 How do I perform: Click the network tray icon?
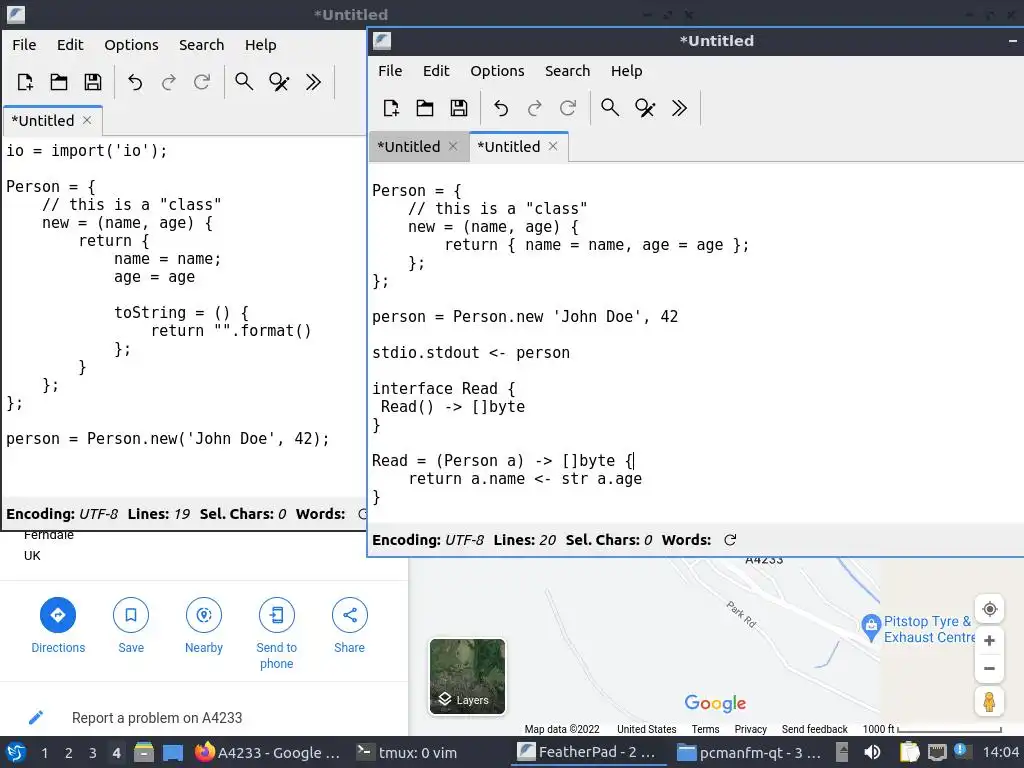937,752
